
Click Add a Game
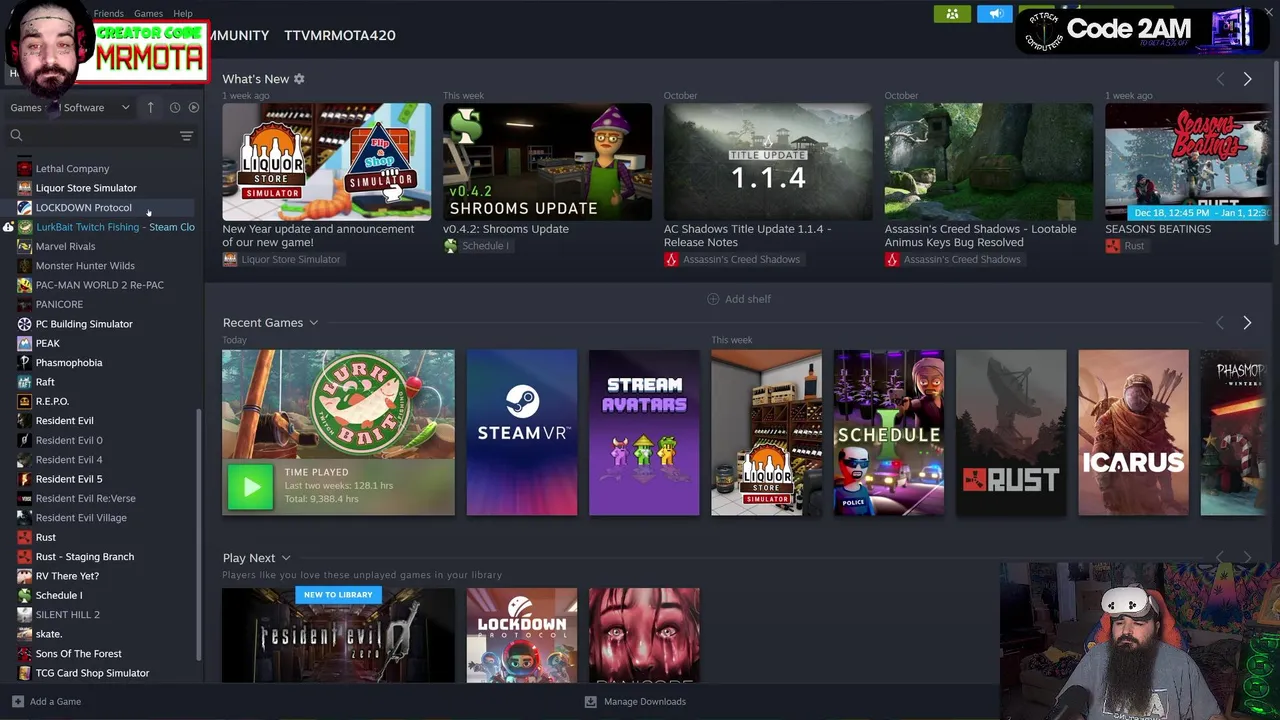coord(46,701)
